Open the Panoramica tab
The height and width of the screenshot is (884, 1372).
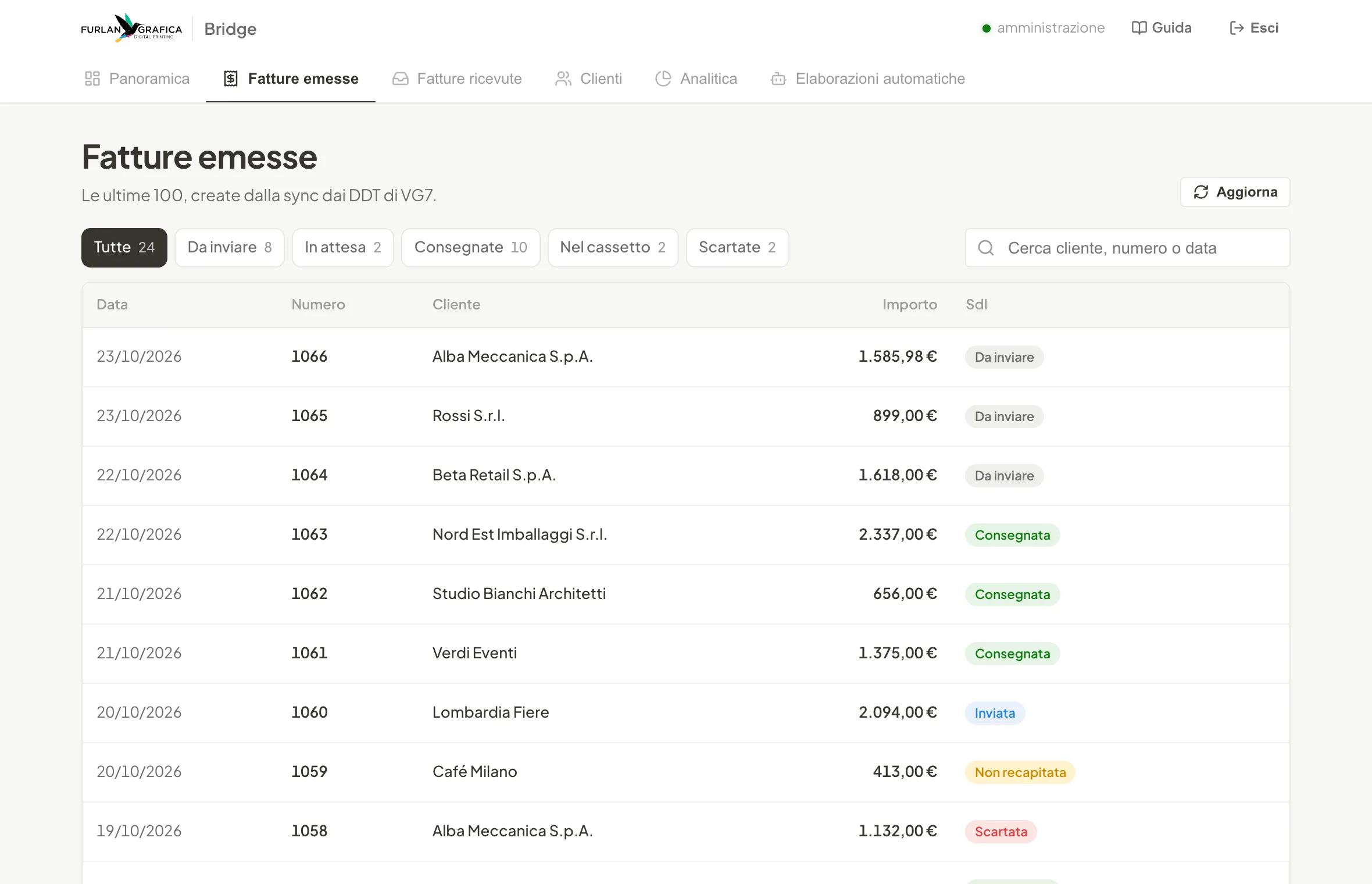click(x=137, y=79)
